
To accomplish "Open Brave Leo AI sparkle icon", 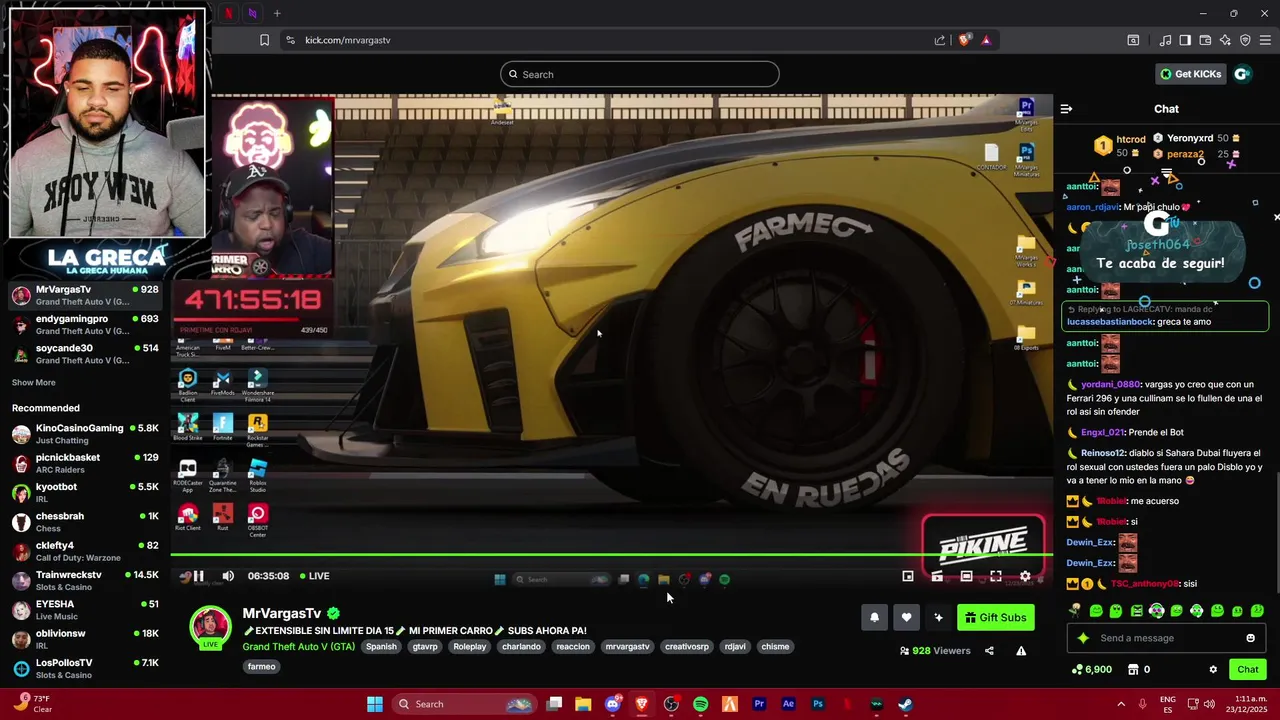I will click(x=1225, y=40).
